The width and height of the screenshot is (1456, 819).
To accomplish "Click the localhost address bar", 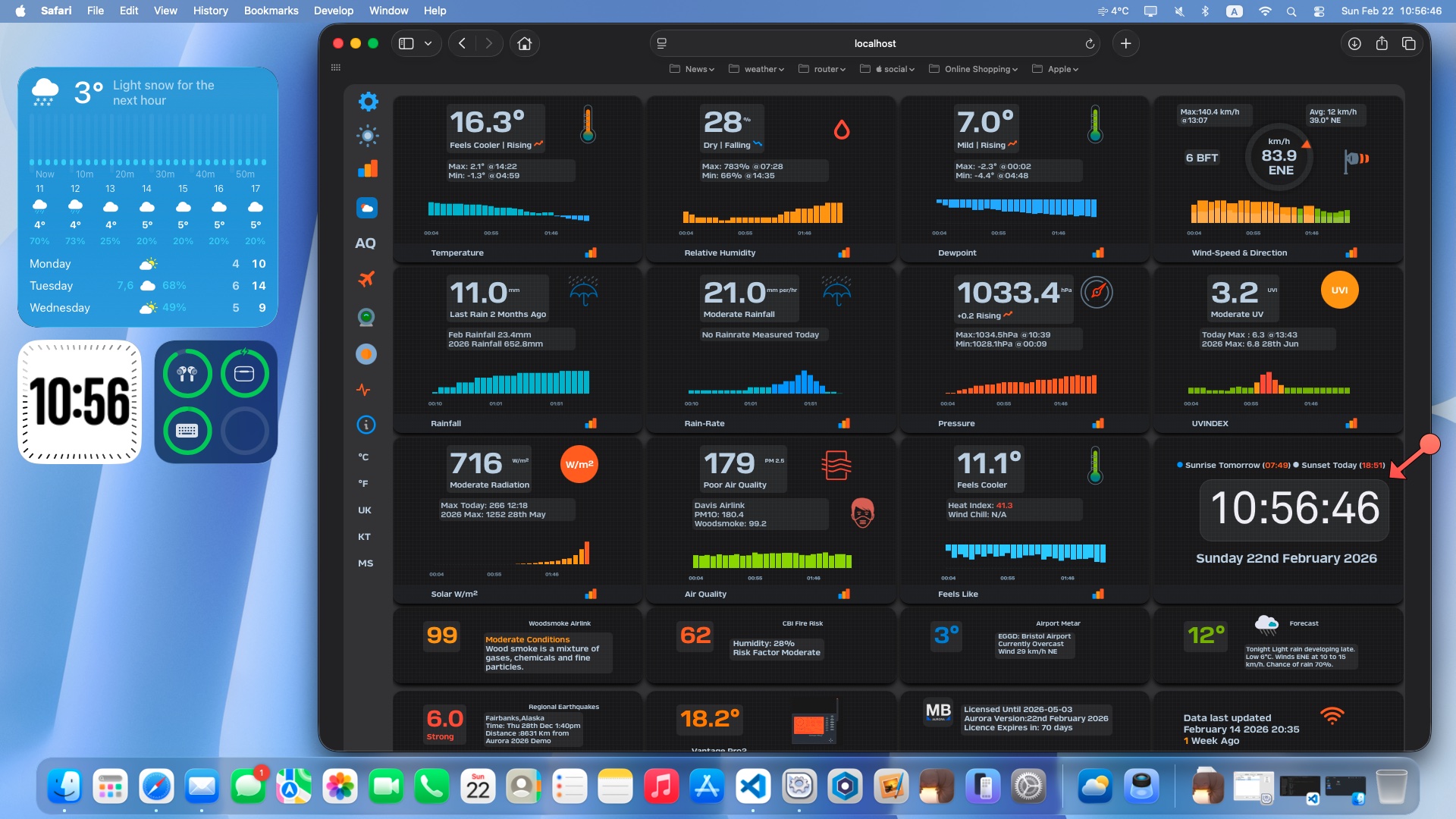I will (874, 44).
